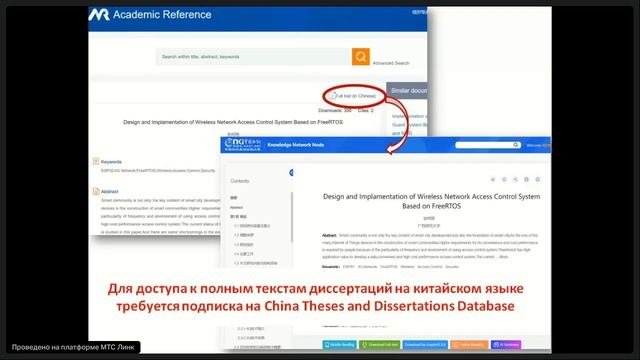Select the 1.3 section entry in Contents

point(244,244)
